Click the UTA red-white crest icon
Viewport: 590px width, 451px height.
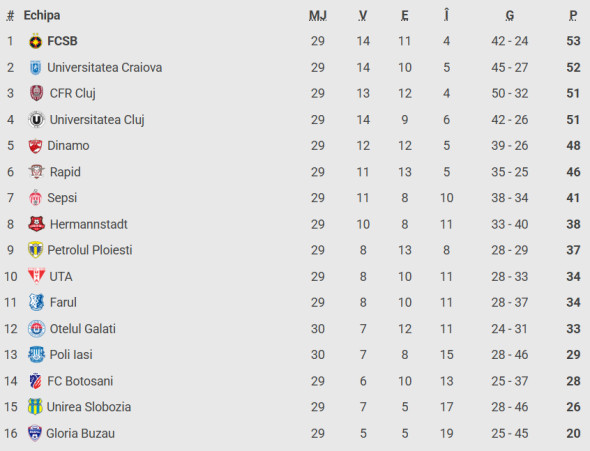coord(36,276)
